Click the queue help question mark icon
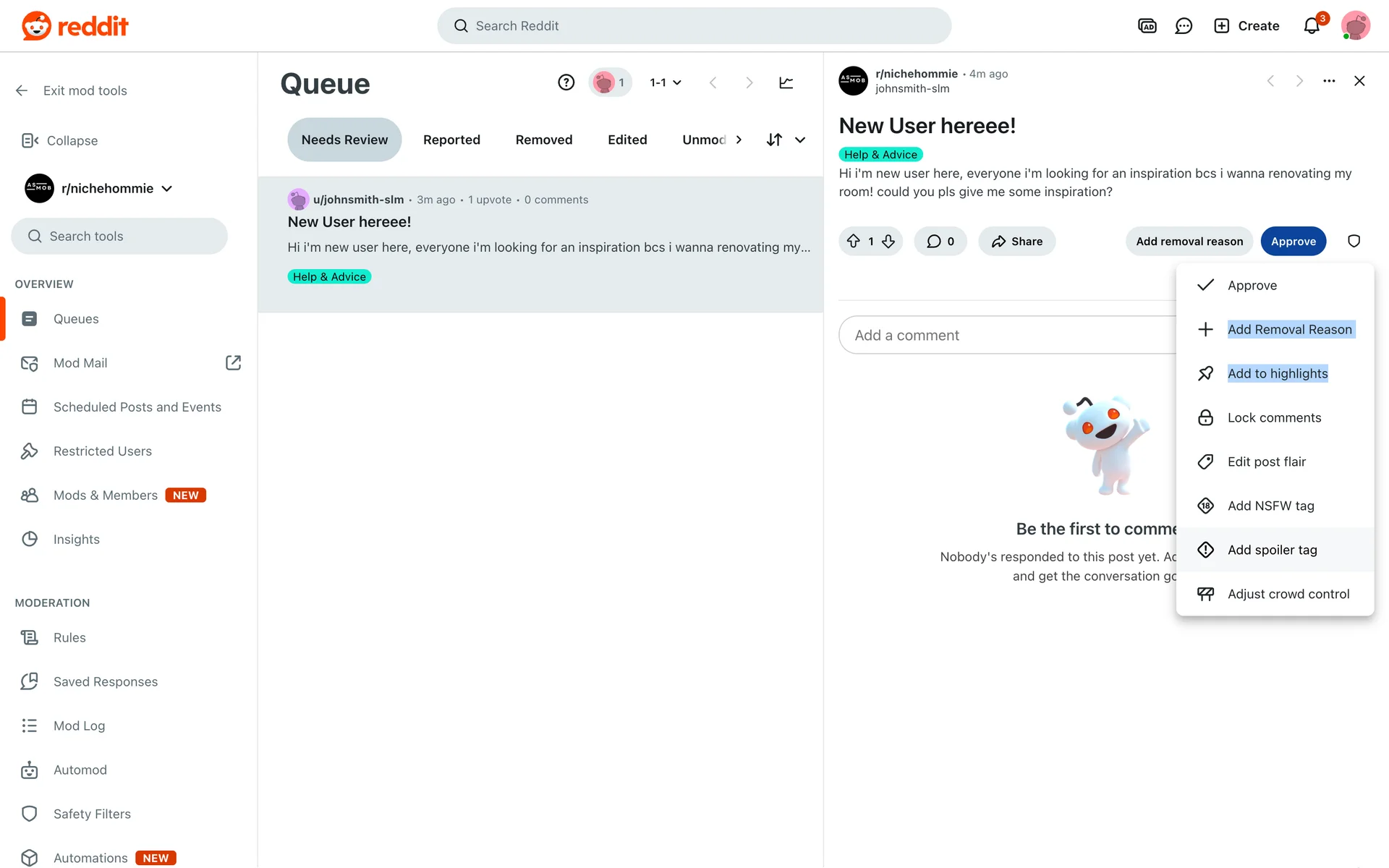 (566, 82)
